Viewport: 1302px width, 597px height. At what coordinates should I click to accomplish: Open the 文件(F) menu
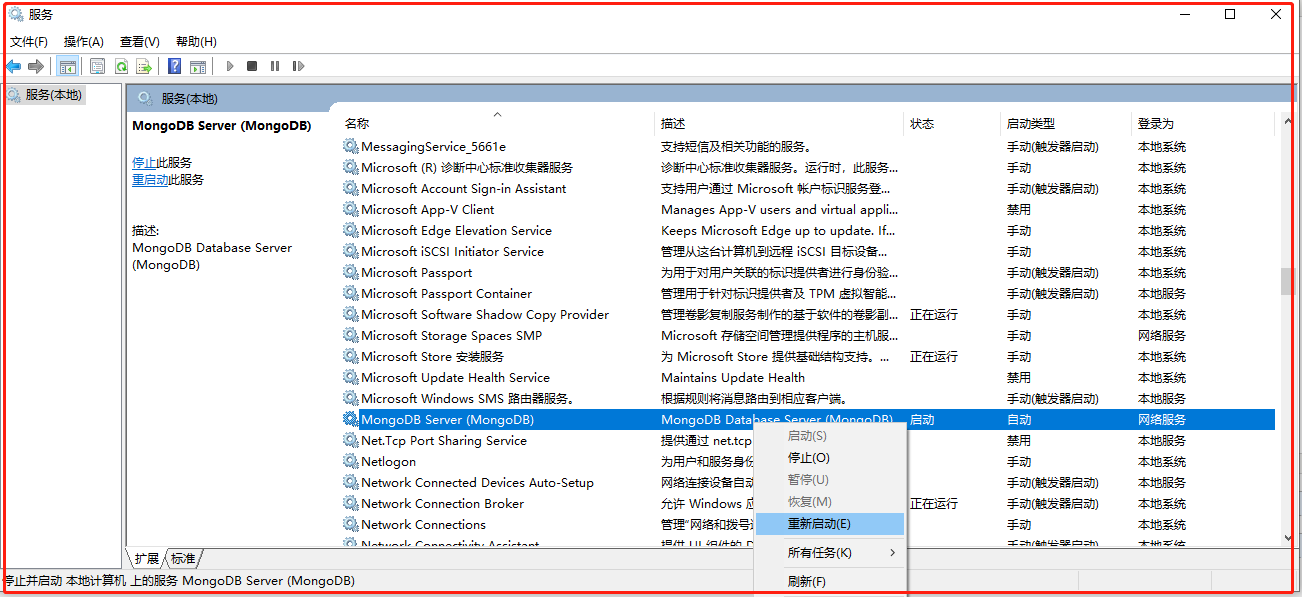point(29,41)
